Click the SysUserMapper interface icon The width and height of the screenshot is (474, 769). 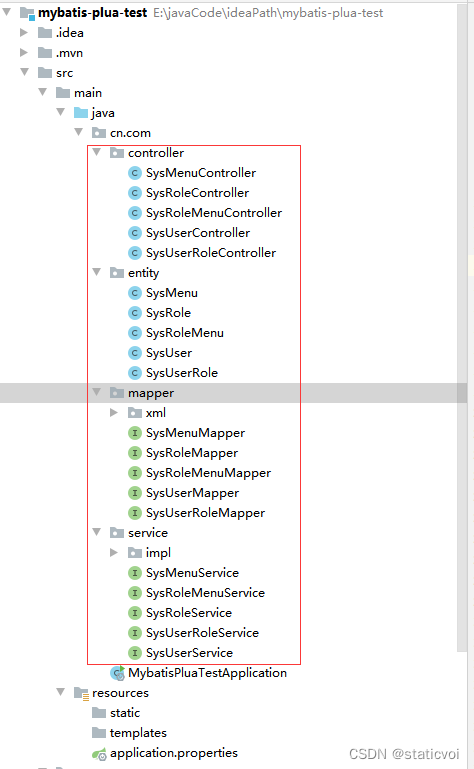coord(134,493)
